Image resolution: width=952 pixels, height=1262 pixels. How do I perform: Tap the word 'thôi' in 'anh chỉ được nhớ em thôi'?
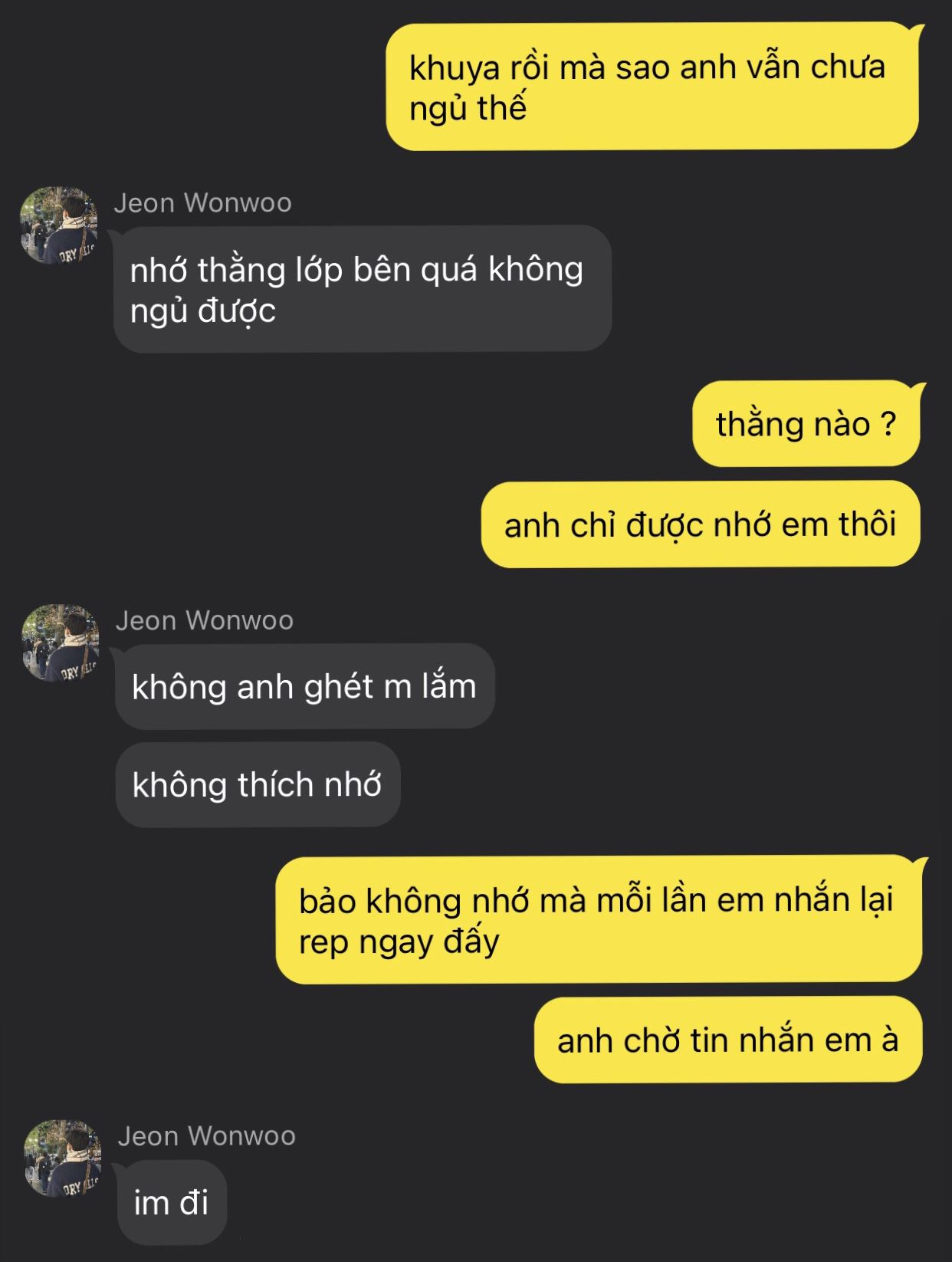click(x=868, y=524)
